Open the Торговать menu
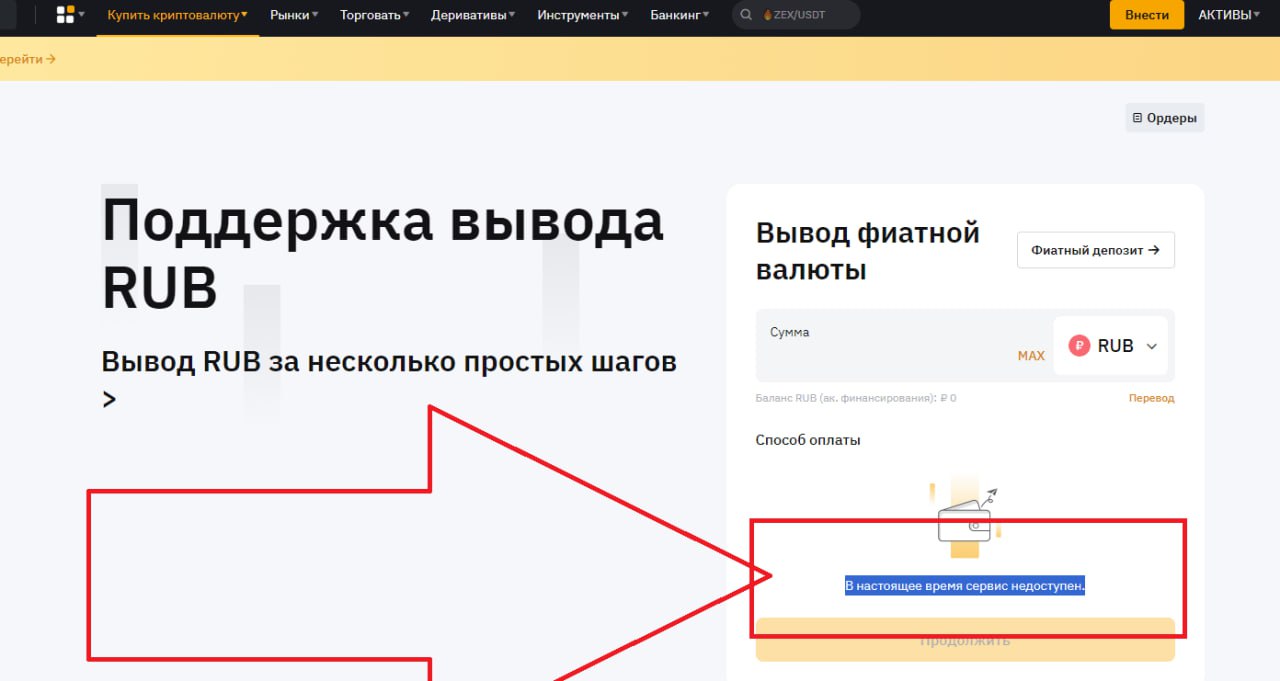This screenshot has width=1280, height=681. pos(375,15)
